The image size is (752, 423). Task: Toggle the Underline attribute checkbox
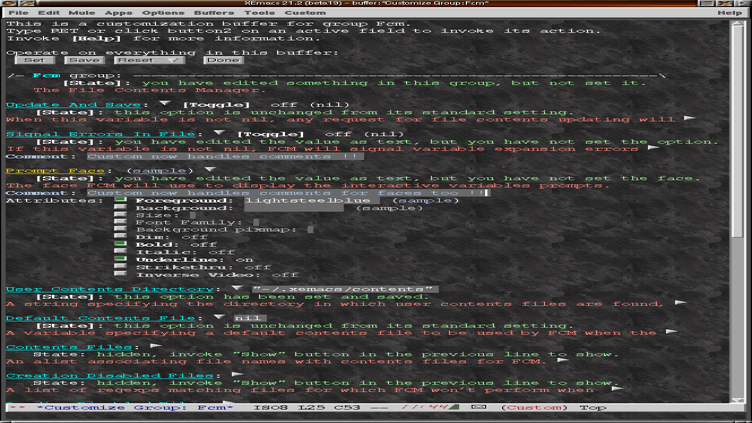point(120,259)
